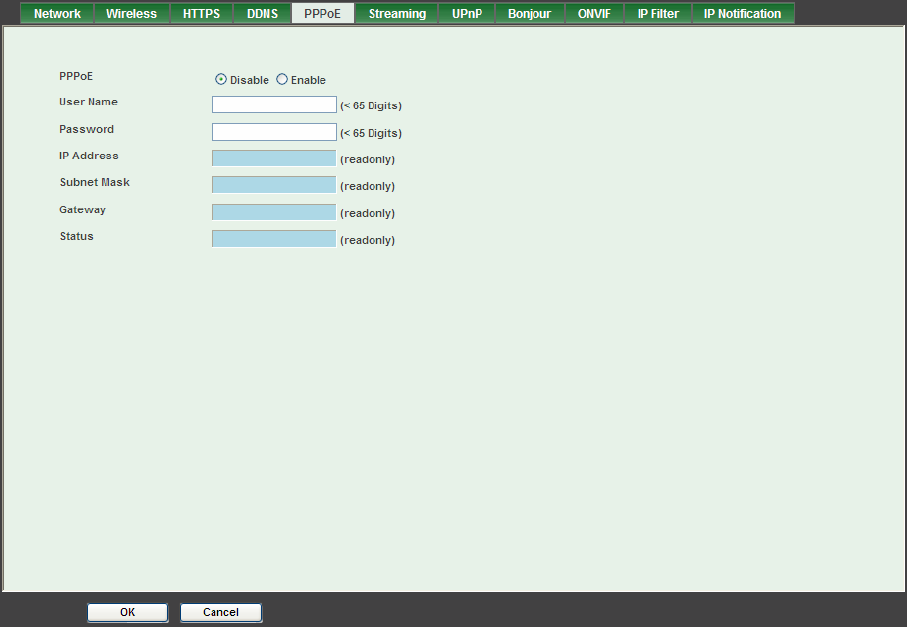
Task: Click the Subnet Mask label
Action: point(95,182)
